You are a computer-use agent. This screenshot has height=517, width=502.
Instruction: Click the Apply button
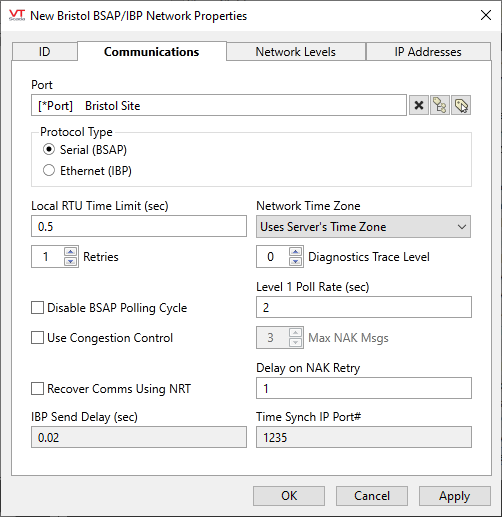454,496
